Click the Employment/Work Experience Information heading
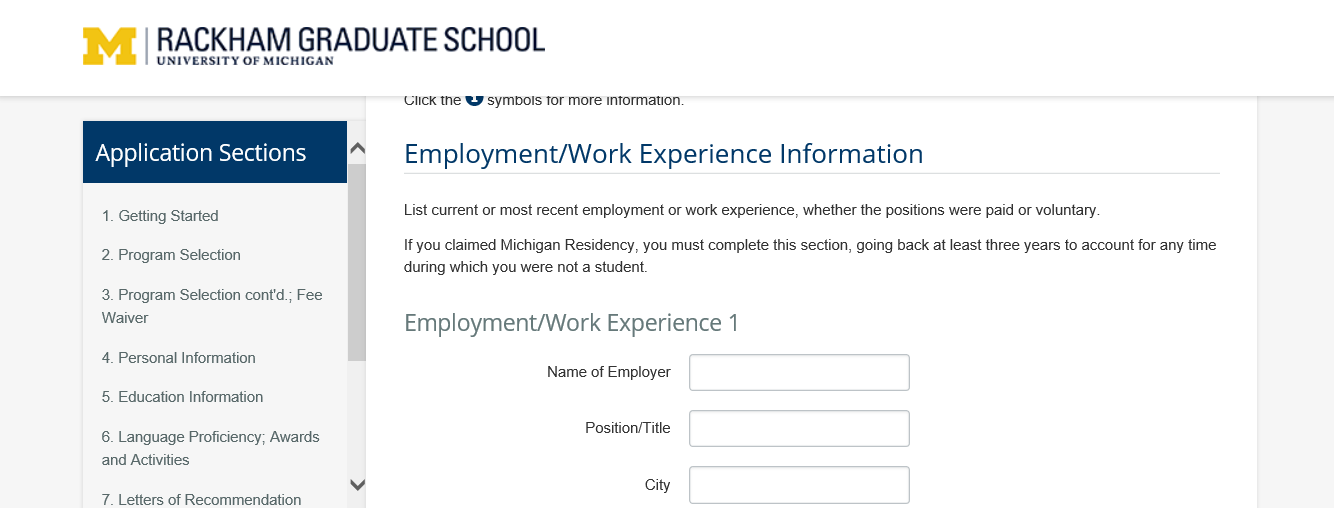The width and height of the screenshot is (1334, 508). (x=663, y=154)
